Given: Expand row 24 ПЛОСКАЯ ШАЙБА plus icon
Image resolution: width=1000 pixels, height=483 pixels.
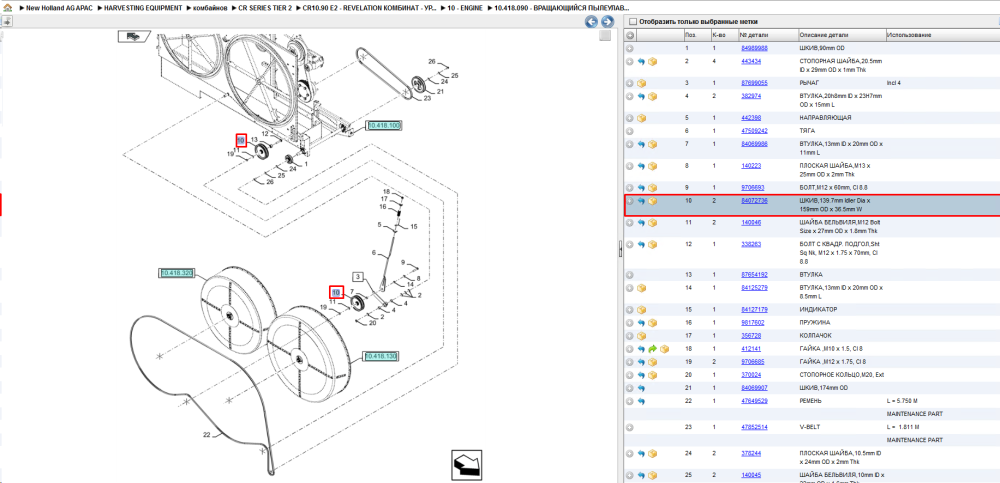Looking at the screenshot, I should point(629,454).
